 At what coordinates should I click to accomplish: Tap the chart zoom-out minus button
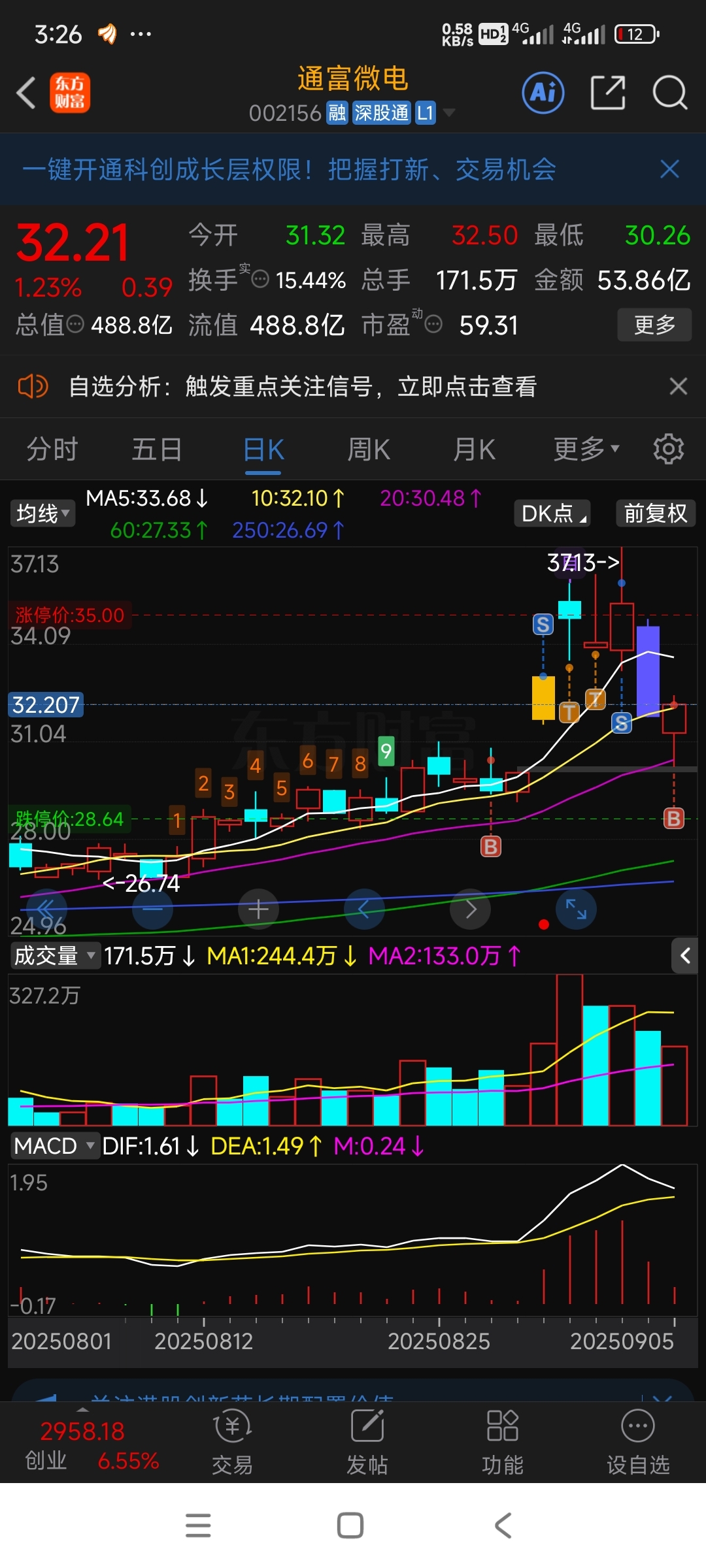click(x=152, y=909)
